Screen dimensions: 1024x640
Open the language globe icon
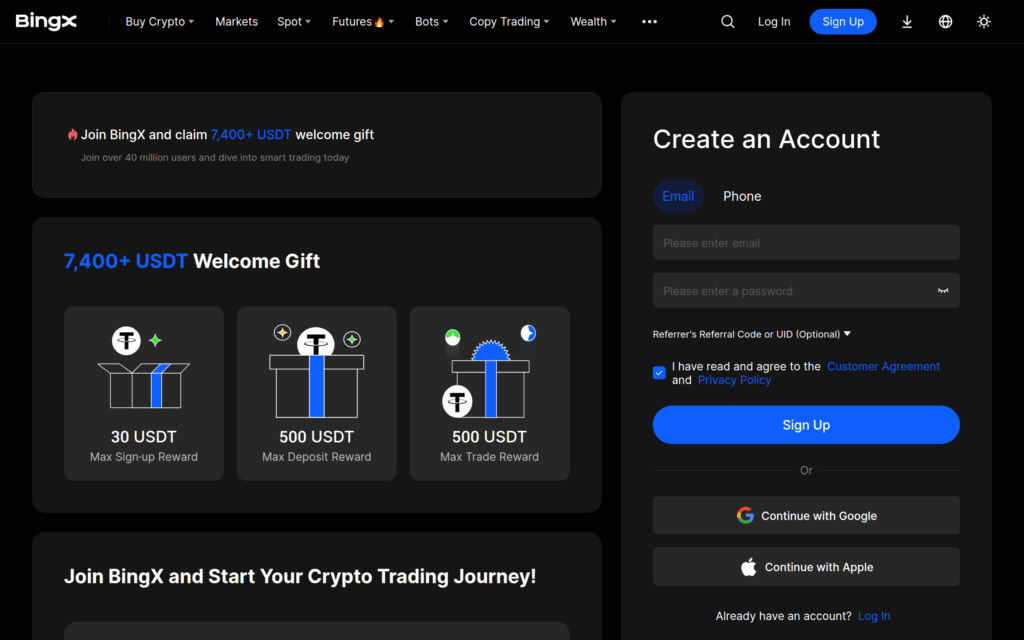point(945,22)
